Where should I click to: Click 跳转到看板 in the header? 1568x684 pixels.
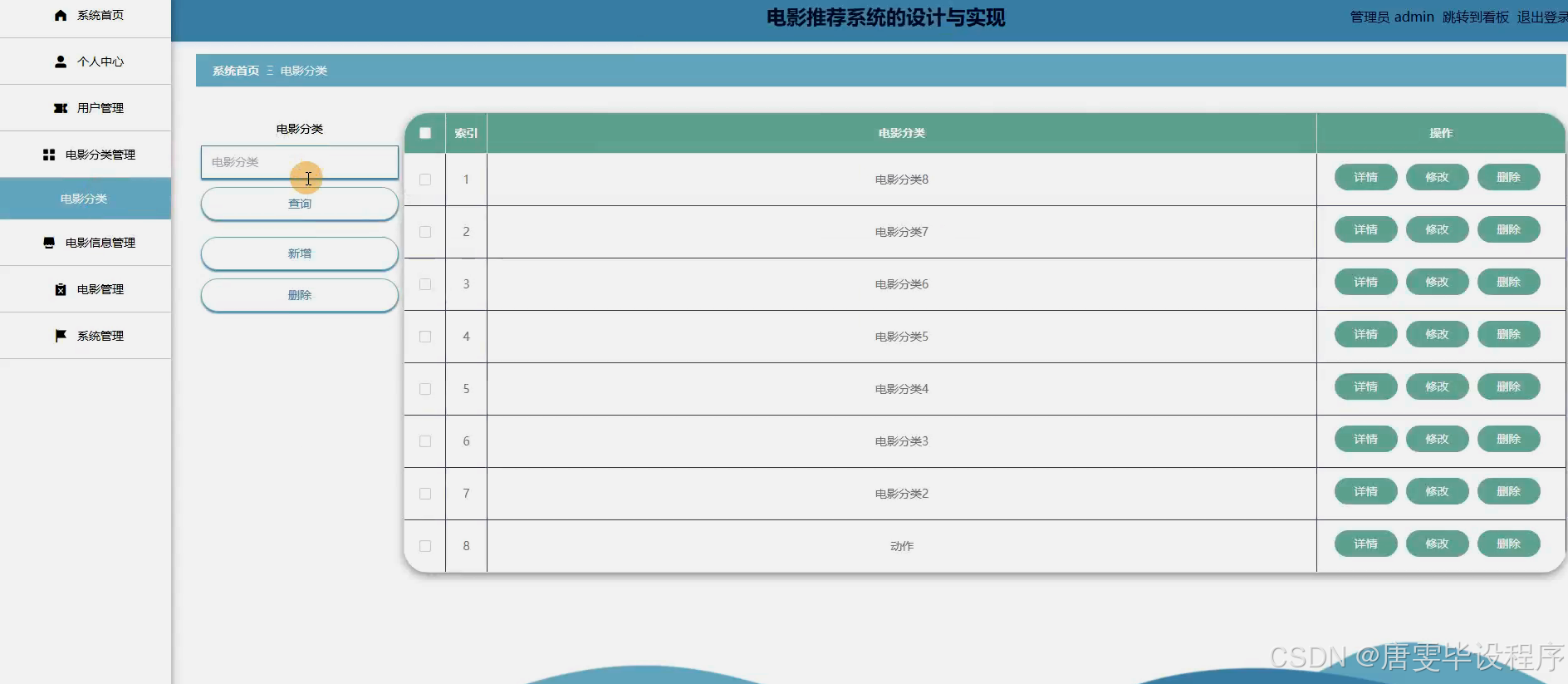[1475, 17]
